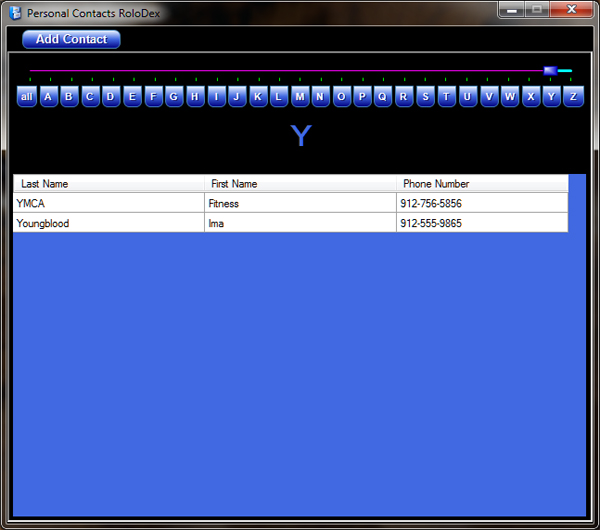Close the Personal Contacts RoloDex window
This screenshot has height=530, width=600.
[x=572, y=10]
